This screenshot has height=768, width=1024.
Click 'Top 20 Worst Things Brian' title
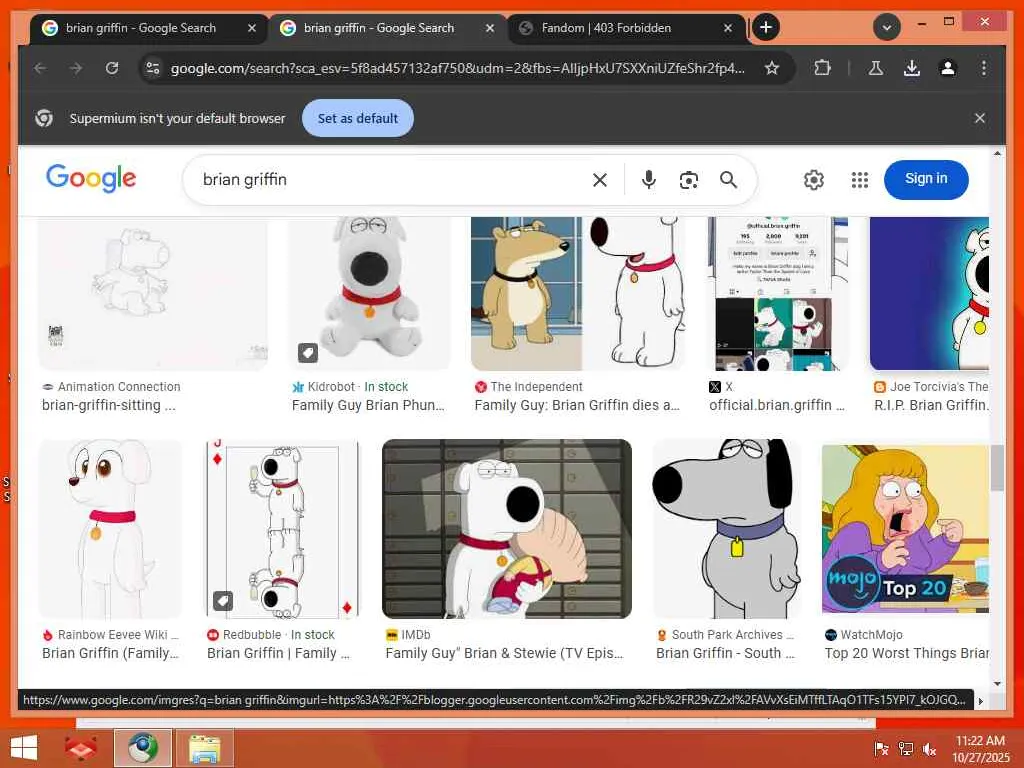coord(906,654)
